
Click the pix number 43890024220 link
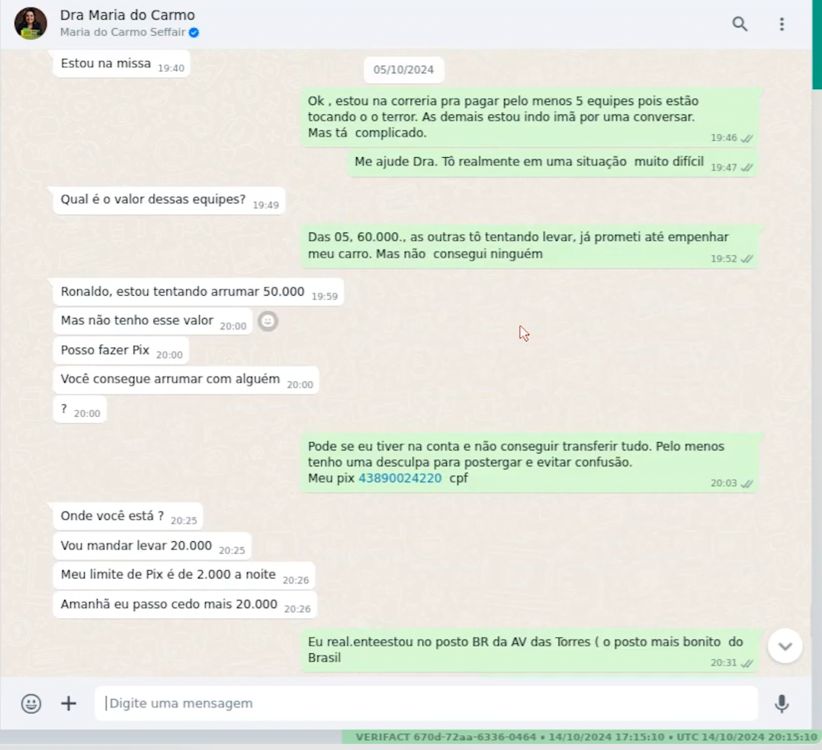400,478
